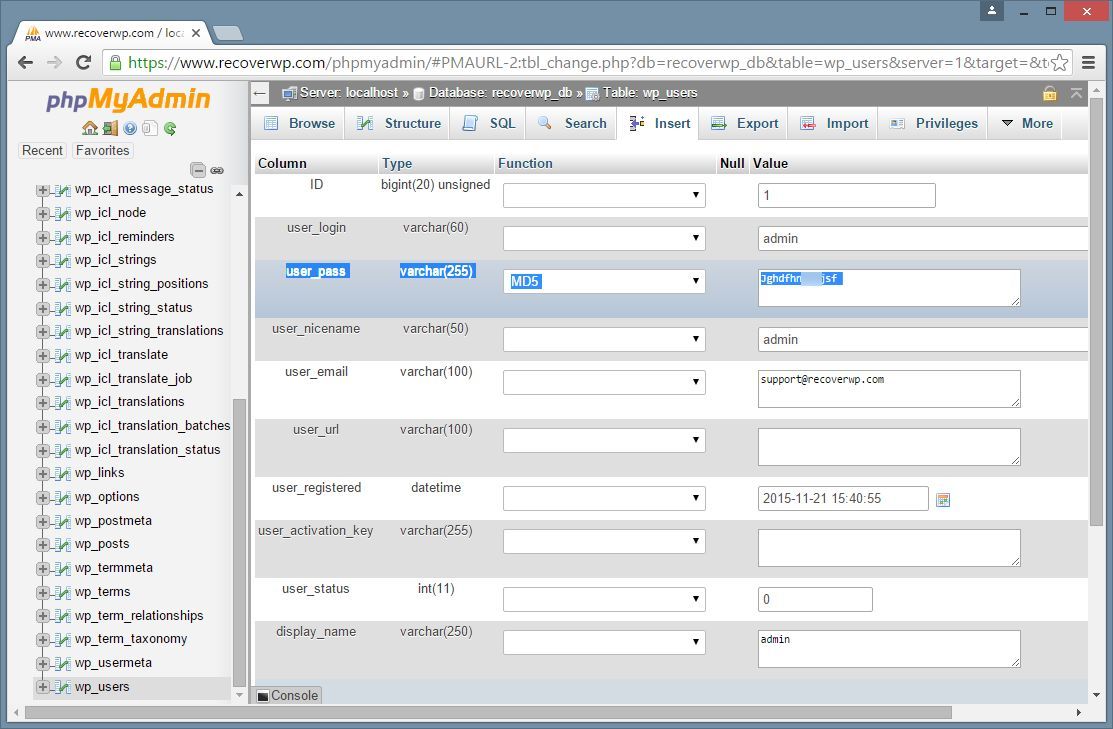Image resolution: width=1113 pixels, height=729 pixels.
Task: Open wp_terms table structure icon
Action: pyautogui.click(x=62, y=592)
